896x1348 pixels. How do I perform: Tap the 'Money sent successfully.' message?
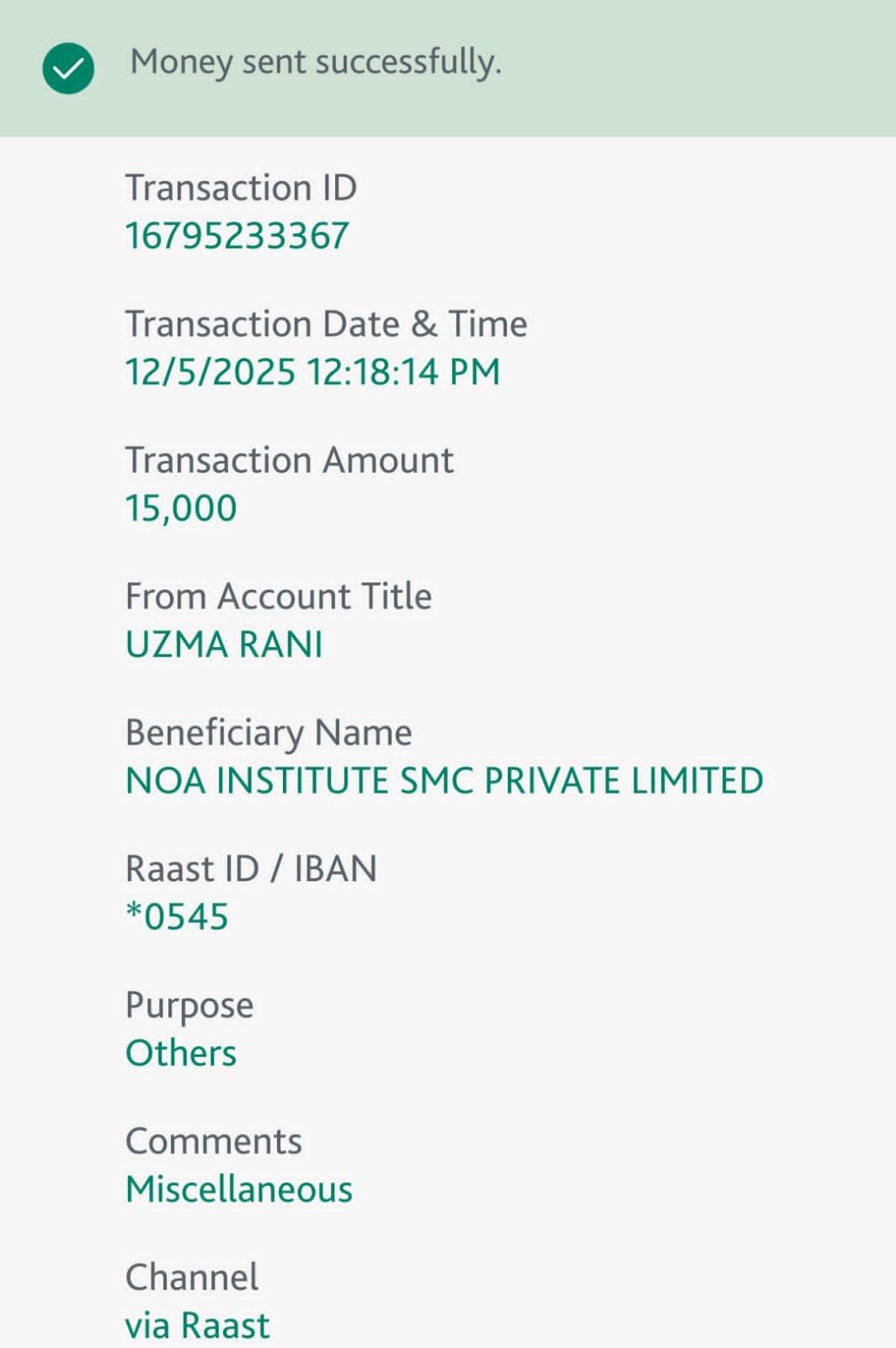coord(316,62)
